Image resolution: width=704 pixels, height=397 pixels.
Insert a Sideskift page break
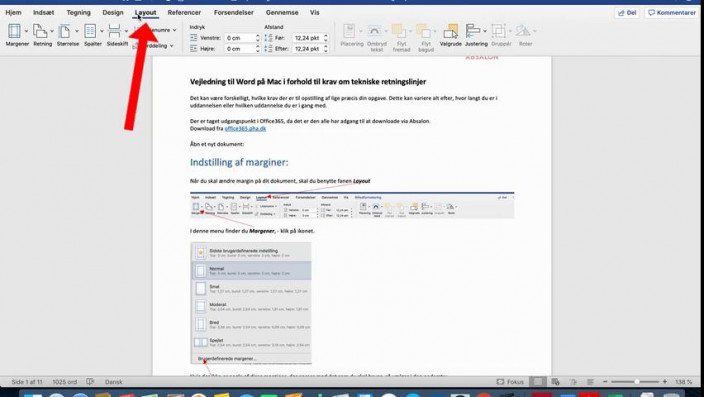[x=115, y=31]
